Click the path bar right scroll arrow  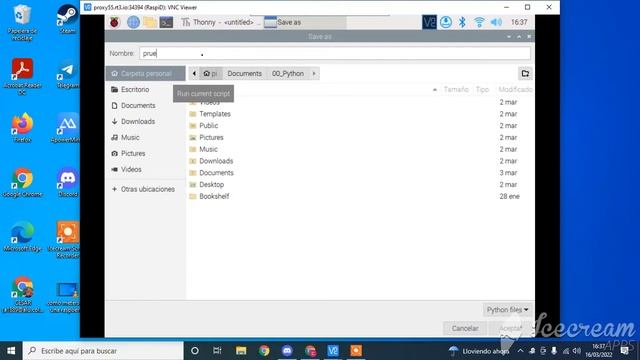[x=314, y=73]
